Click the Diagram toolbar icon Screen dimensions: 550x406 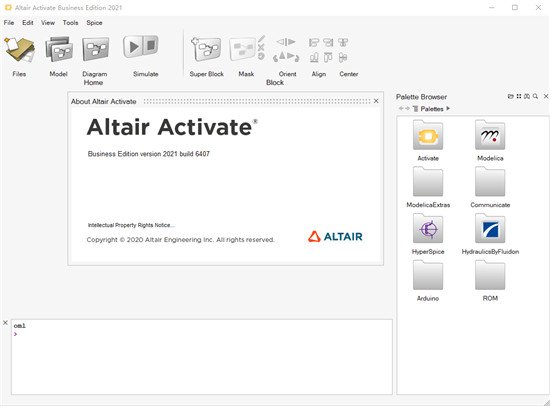95,50
